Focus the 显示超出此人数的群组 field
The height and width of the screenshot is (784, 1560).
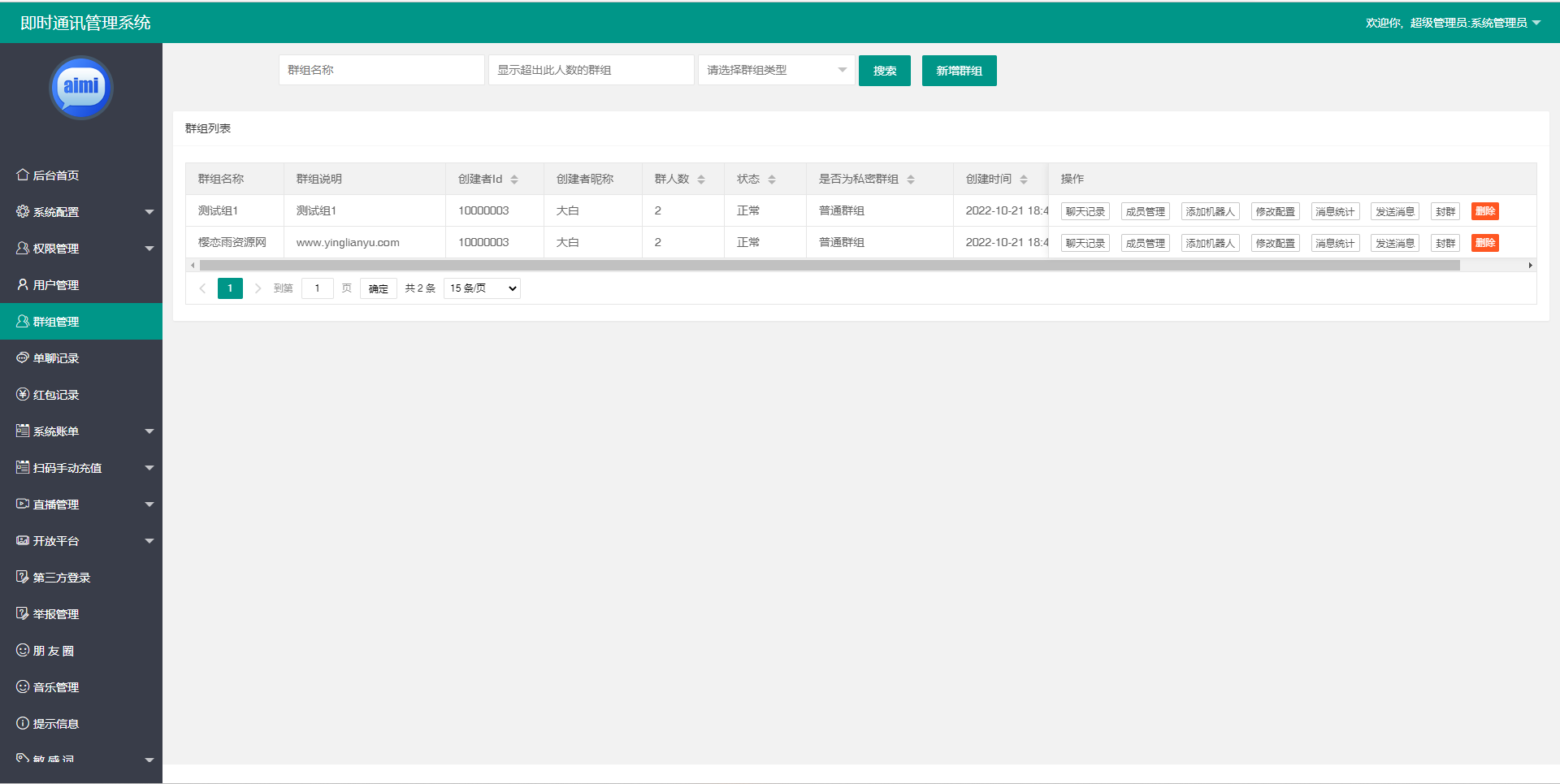pyautogui.click(x=591, y=70)
